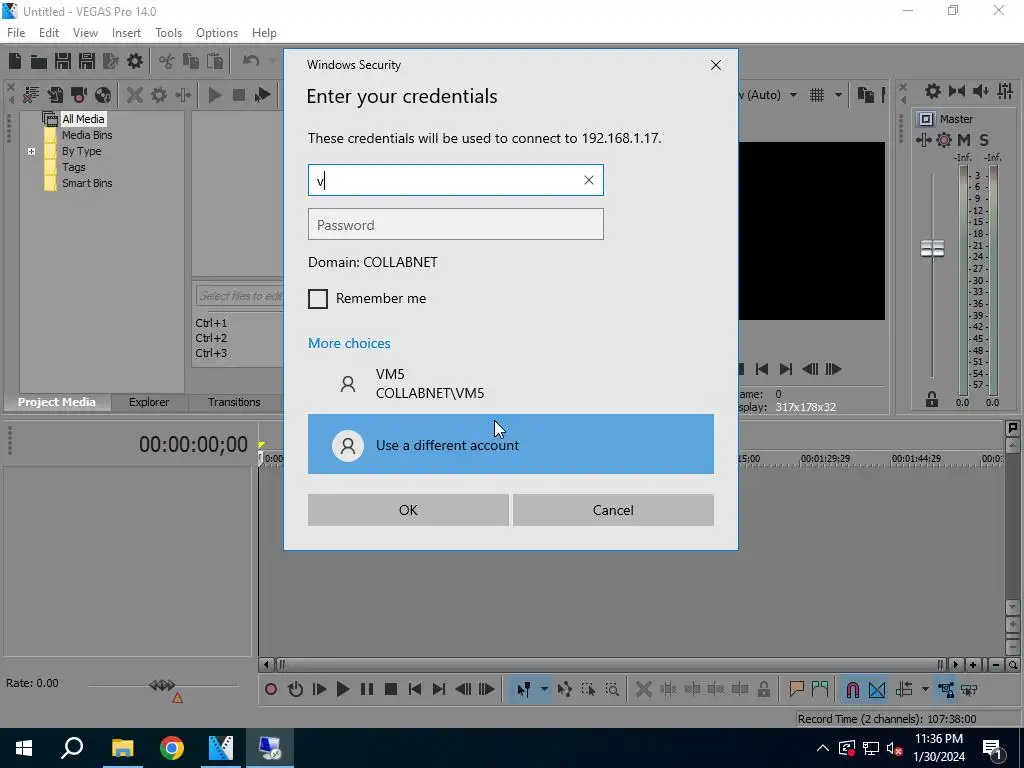The height and width of the screenshot is (768, 1024).
Task: Select the Smart Bins folder
Action: coord(87,184)
